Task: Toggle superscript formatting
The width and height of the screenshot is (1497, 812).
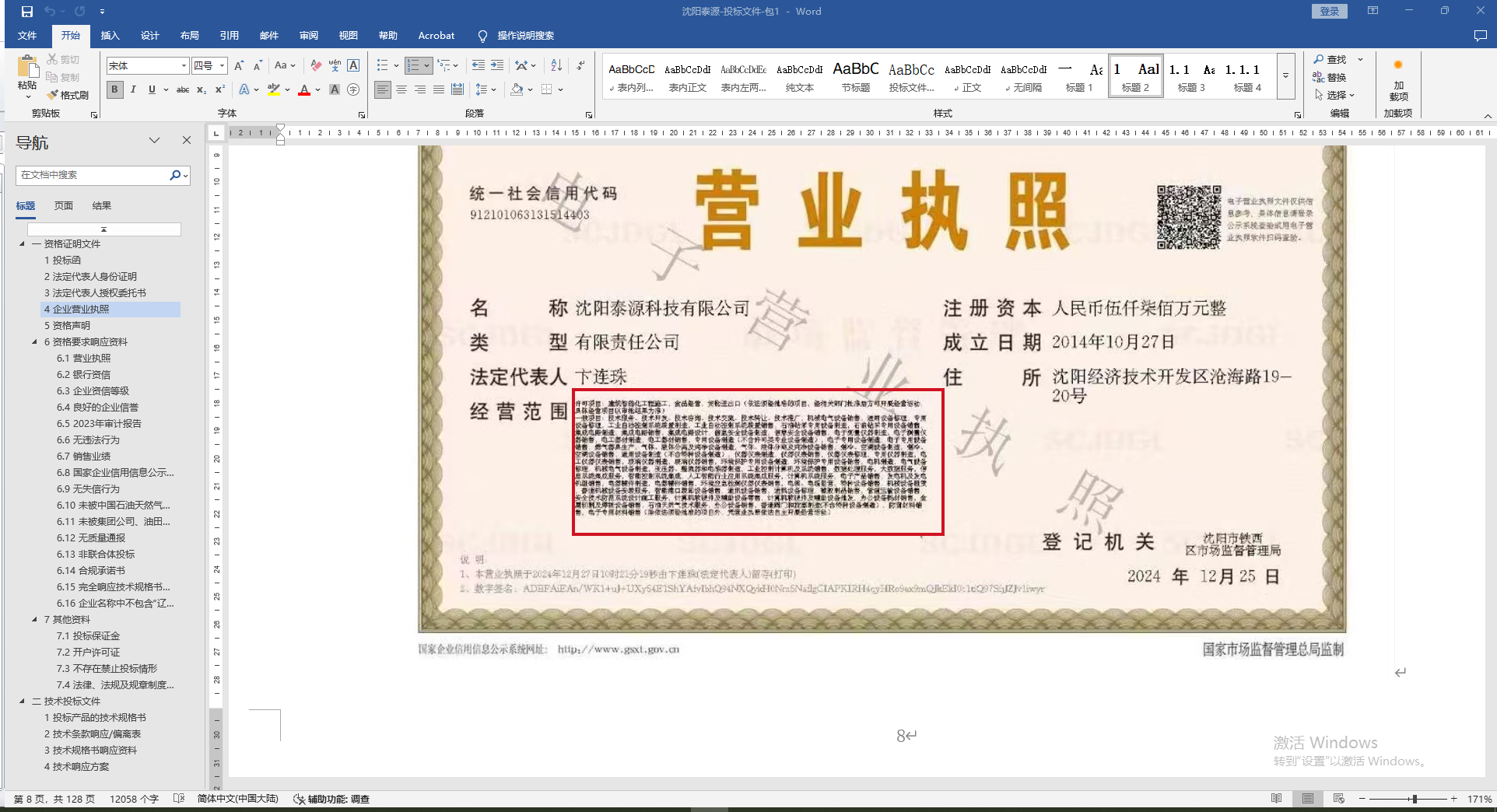Action: point(220,90)
